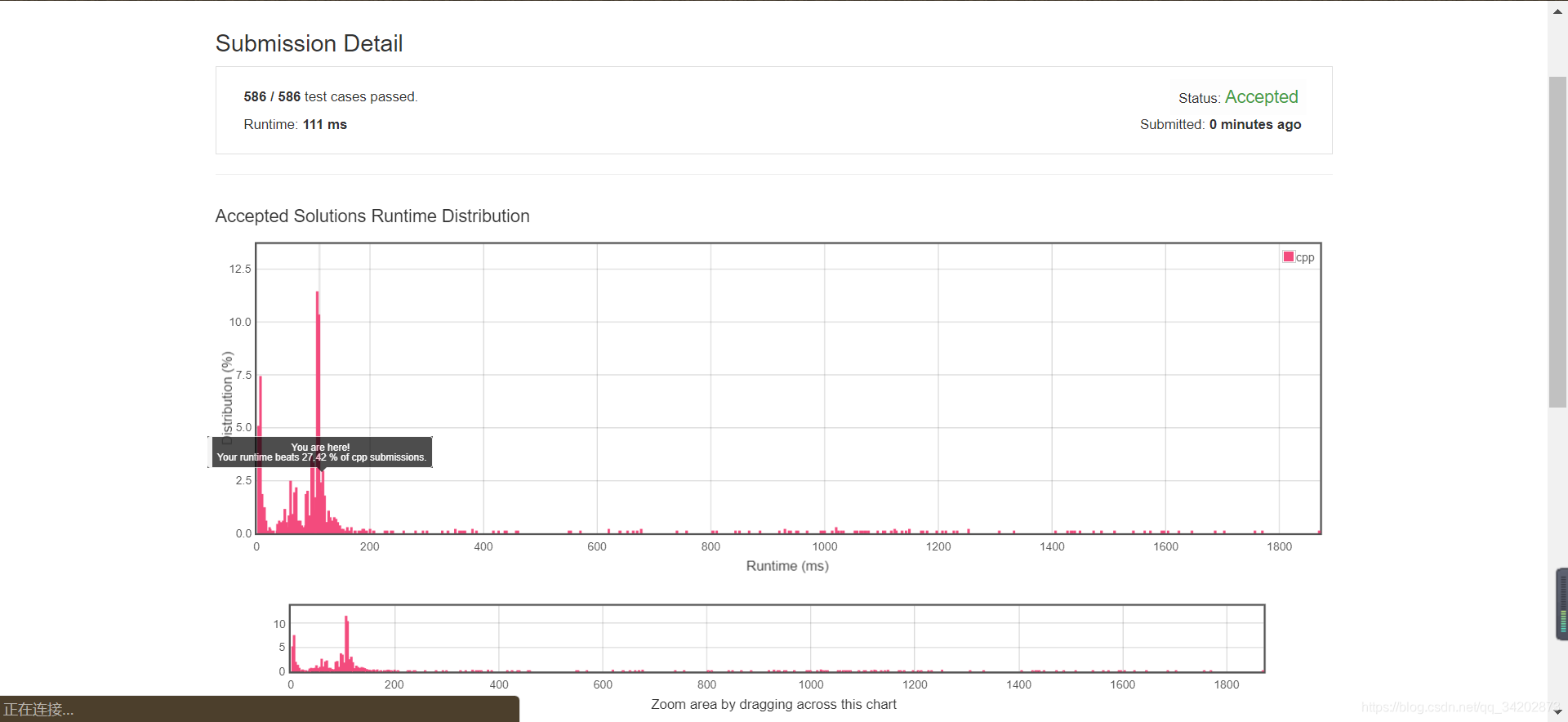Click the Submitted: 0 minutes ago text
This screenshot has width=1568, height=722.
click(x=1220, y=124)
